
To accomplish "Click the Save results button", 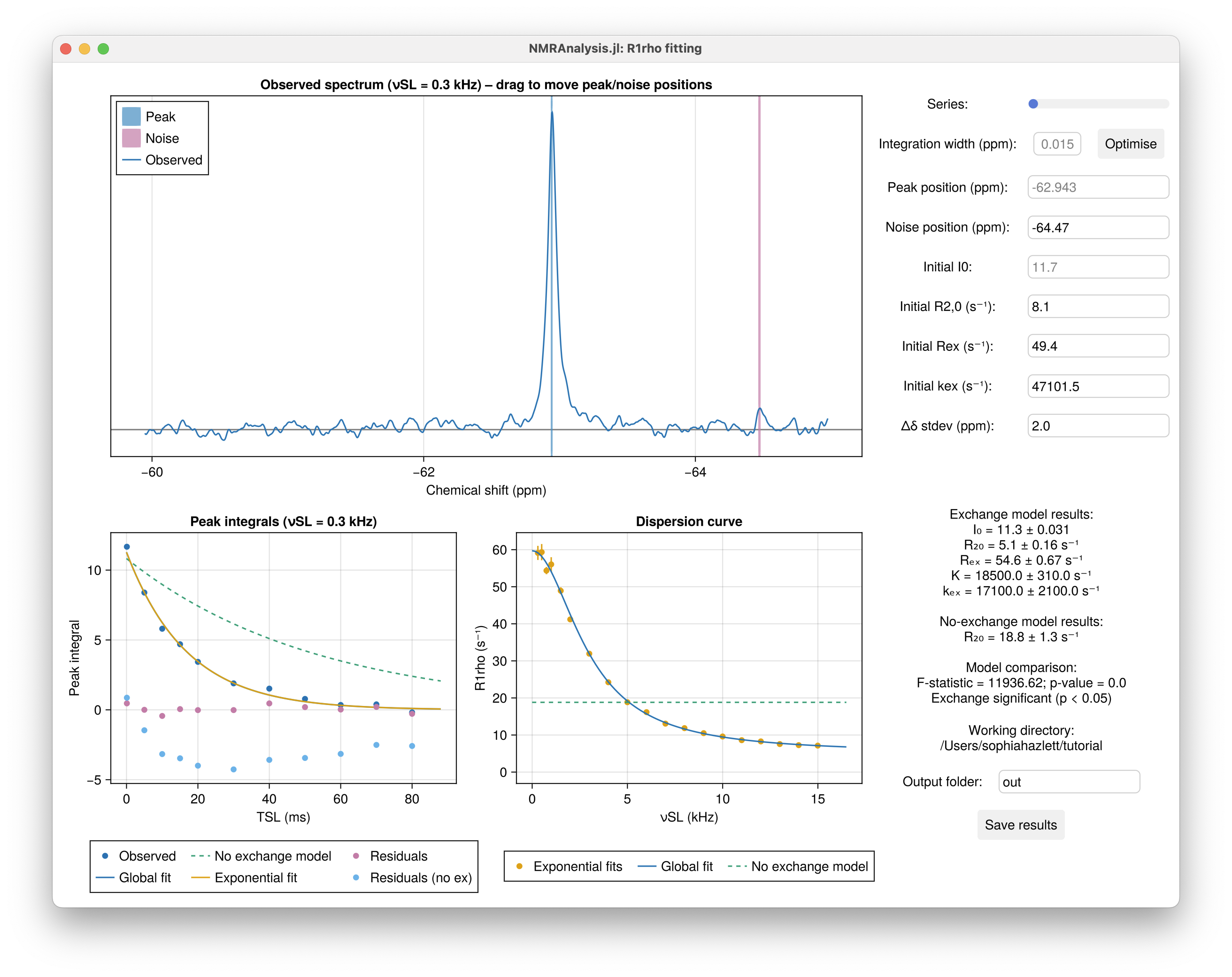I will 1021,825.
